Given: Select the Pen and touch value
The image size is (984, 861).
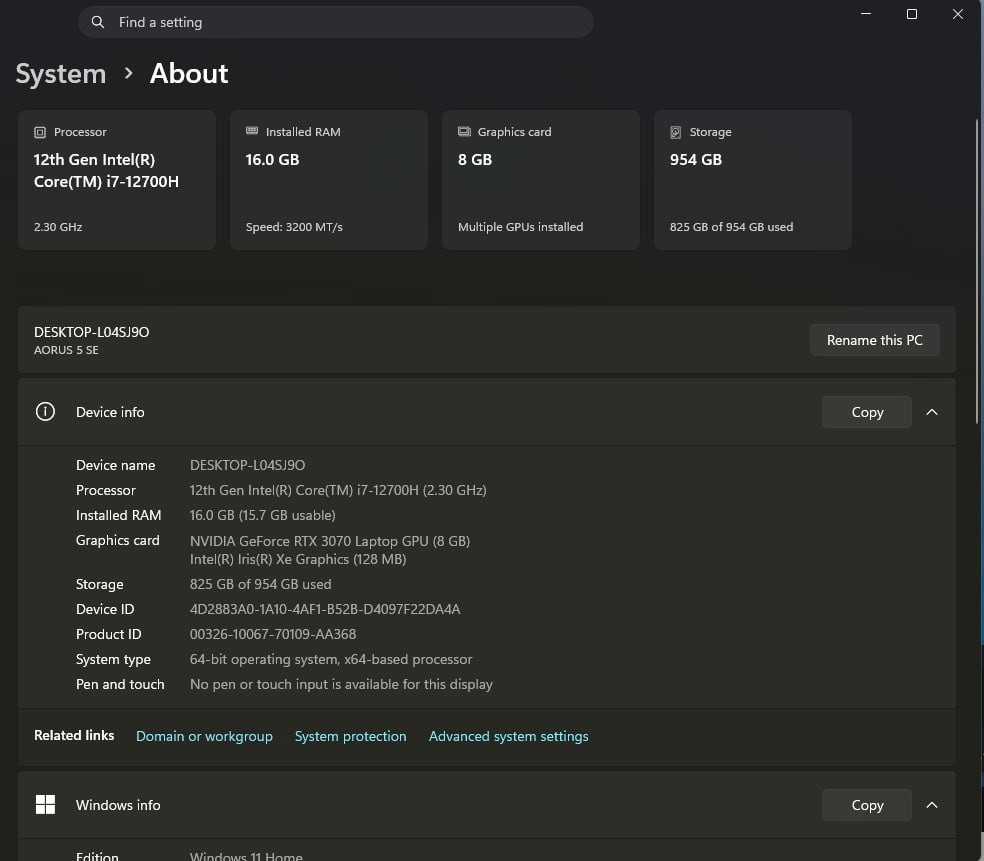Looking at the screenshot, I should click(x=341, y=685).
